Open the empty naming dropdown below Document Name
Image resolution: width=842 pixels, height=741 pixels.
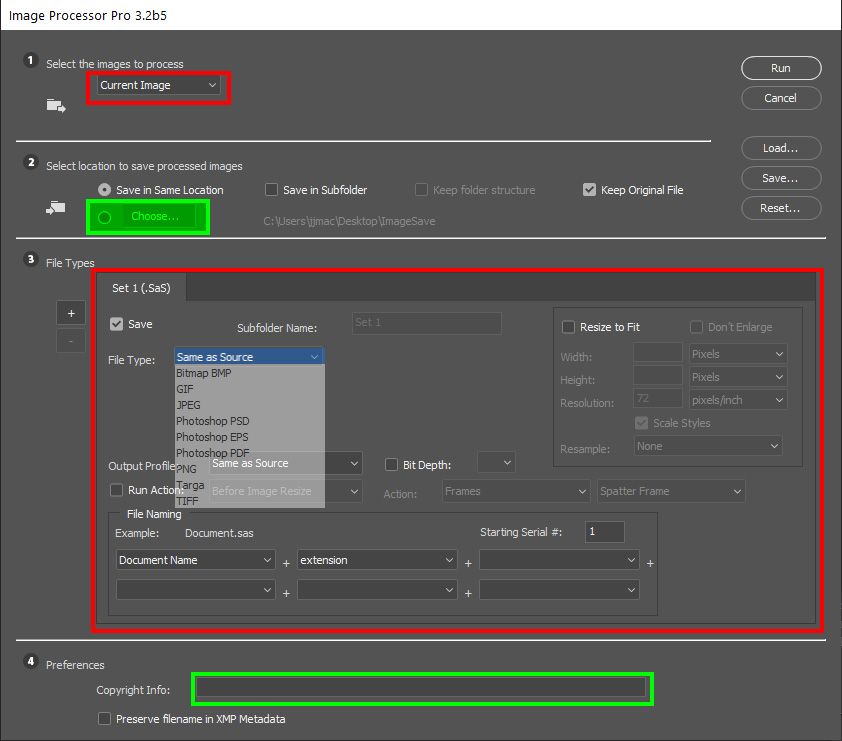coord(195,590)
